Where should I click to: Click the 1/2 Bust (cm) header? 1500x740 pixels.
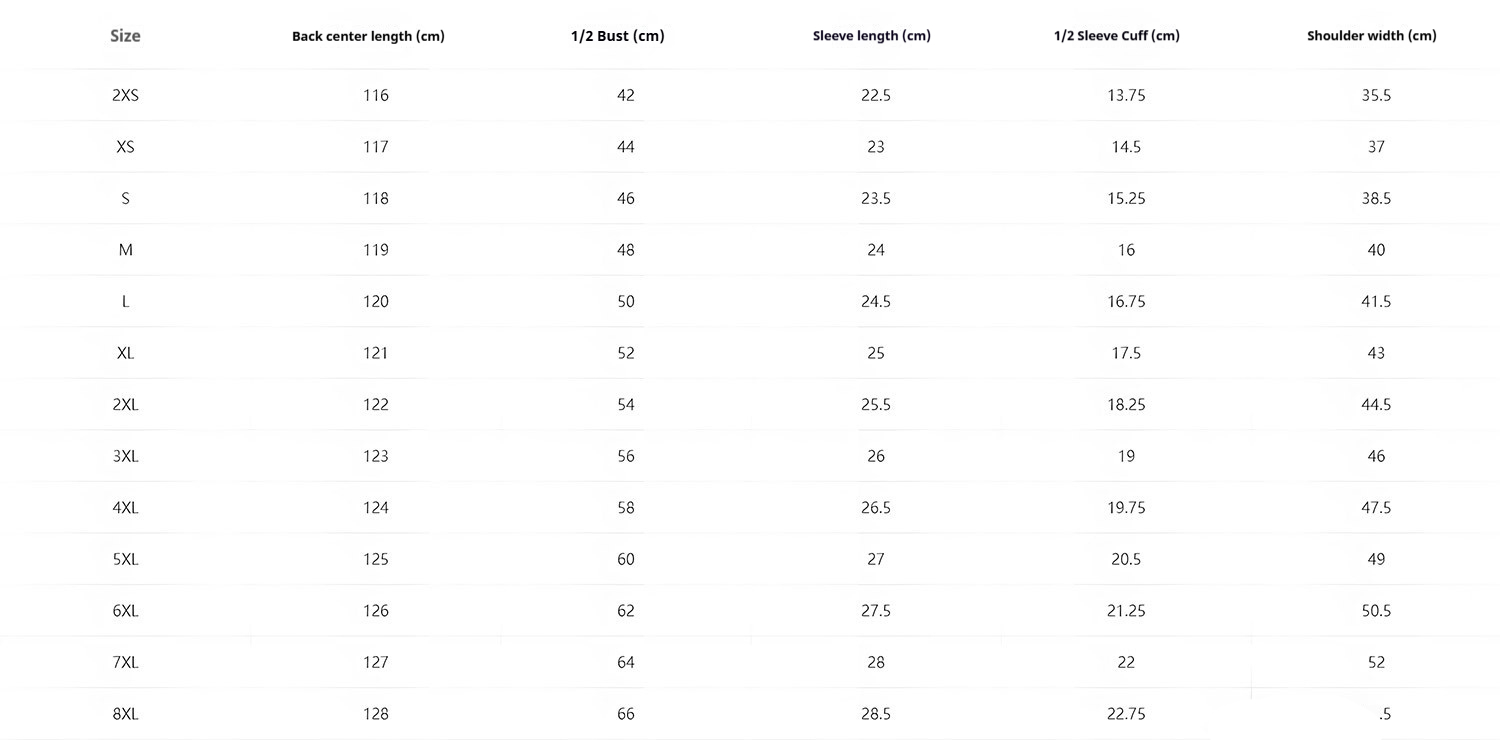click(x=617, y=36)
